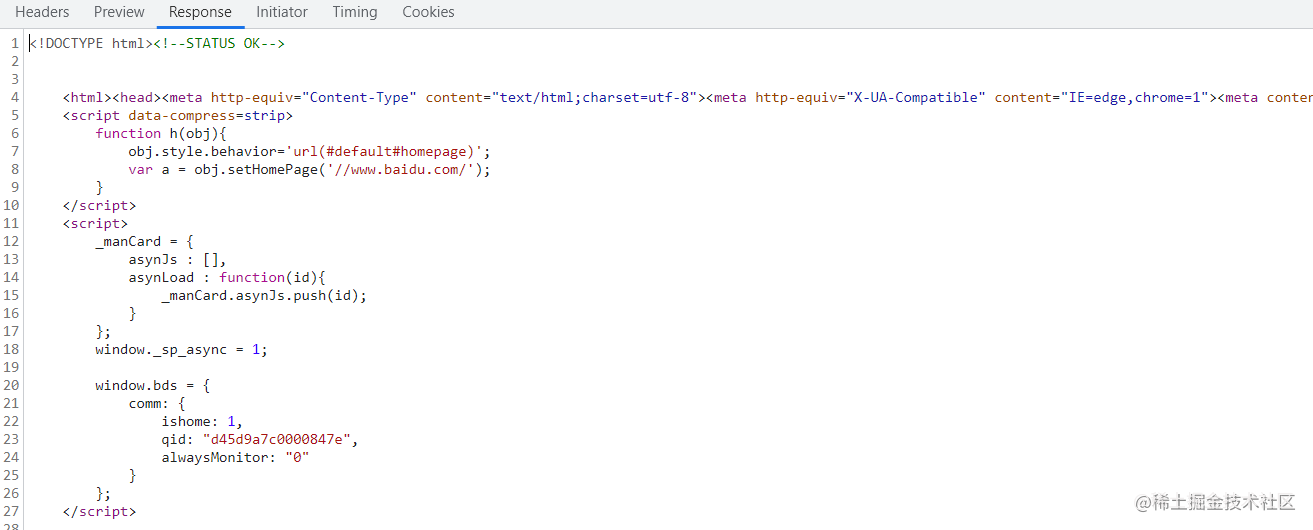Show the Timing tab
Screen dimensions: 1313x530
click(355, 13)
